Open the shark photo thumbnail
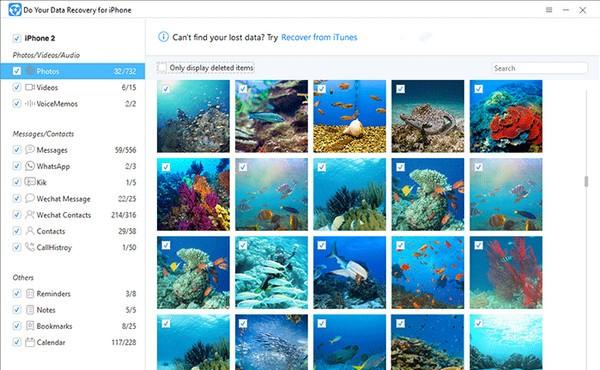This screenshot has width=600, height=370. tap(349, 272)
